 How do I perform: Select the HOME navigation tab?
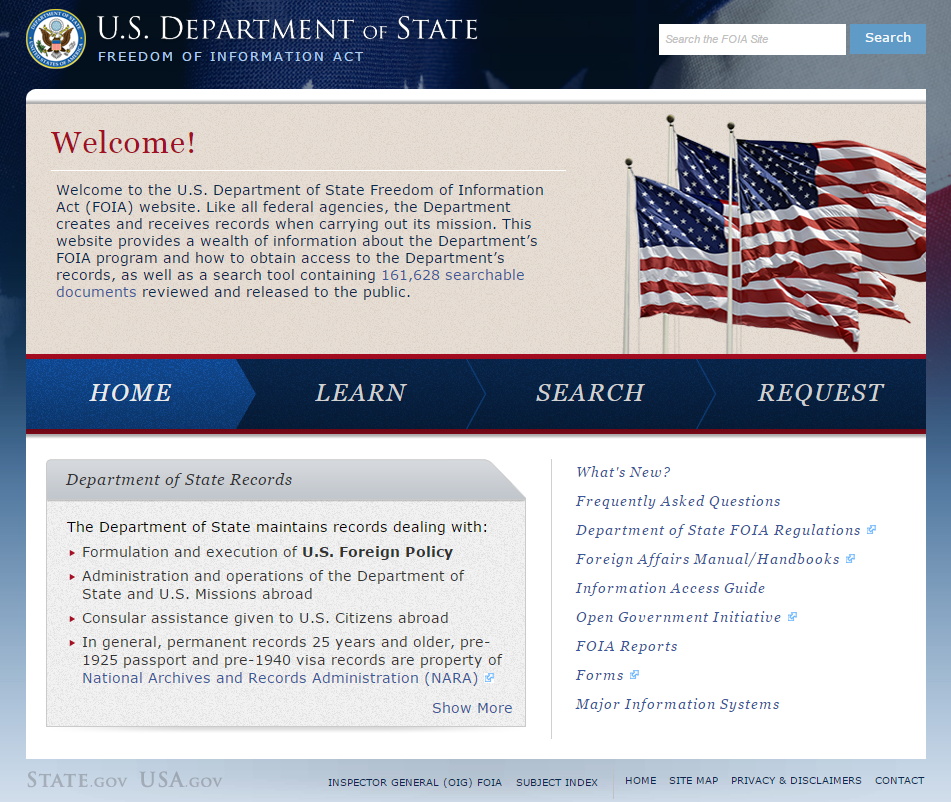click(x=130, y=393)
